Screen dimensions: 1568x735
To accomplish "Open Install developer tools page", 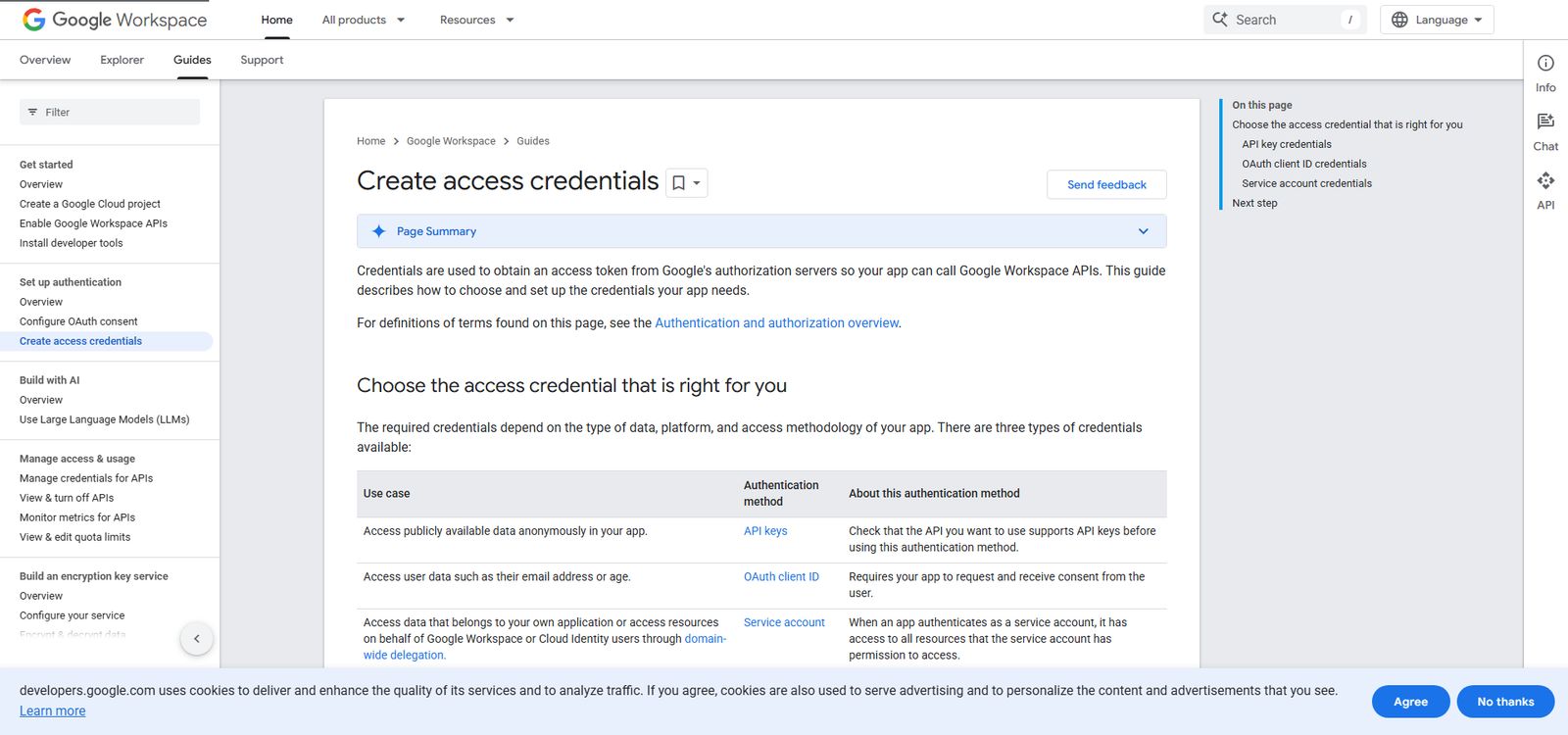I will coord(72,243).
